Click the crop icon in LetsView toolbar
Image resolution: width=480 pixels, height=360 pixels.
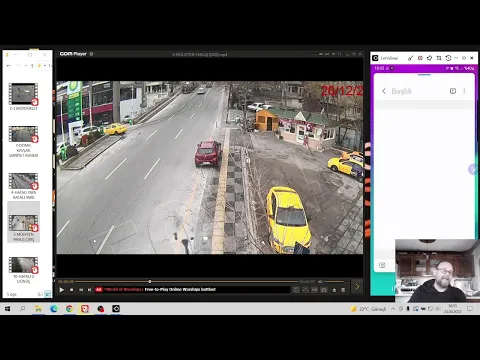[439, 58]
